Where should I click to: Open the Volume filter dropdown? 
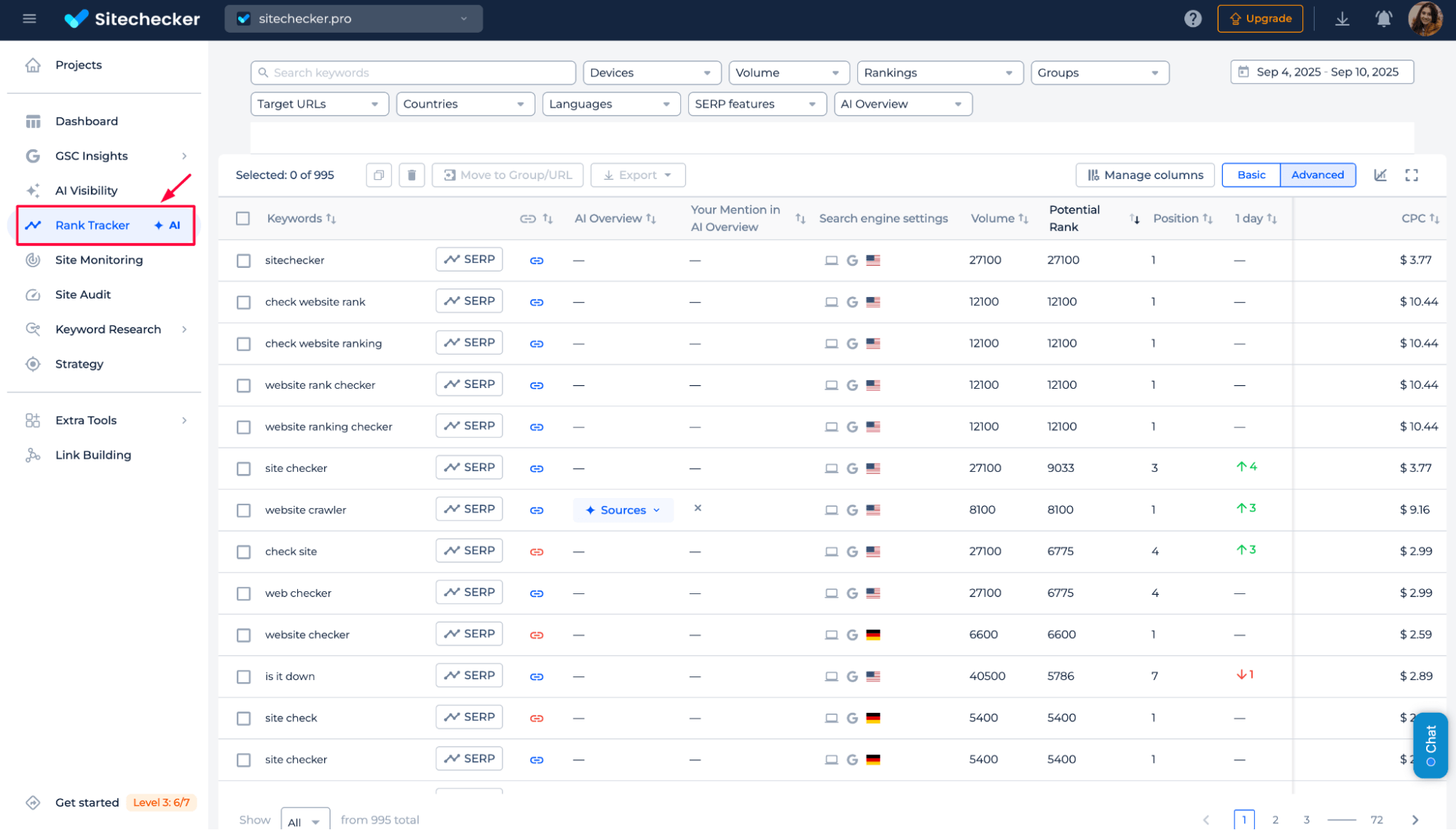789,73
